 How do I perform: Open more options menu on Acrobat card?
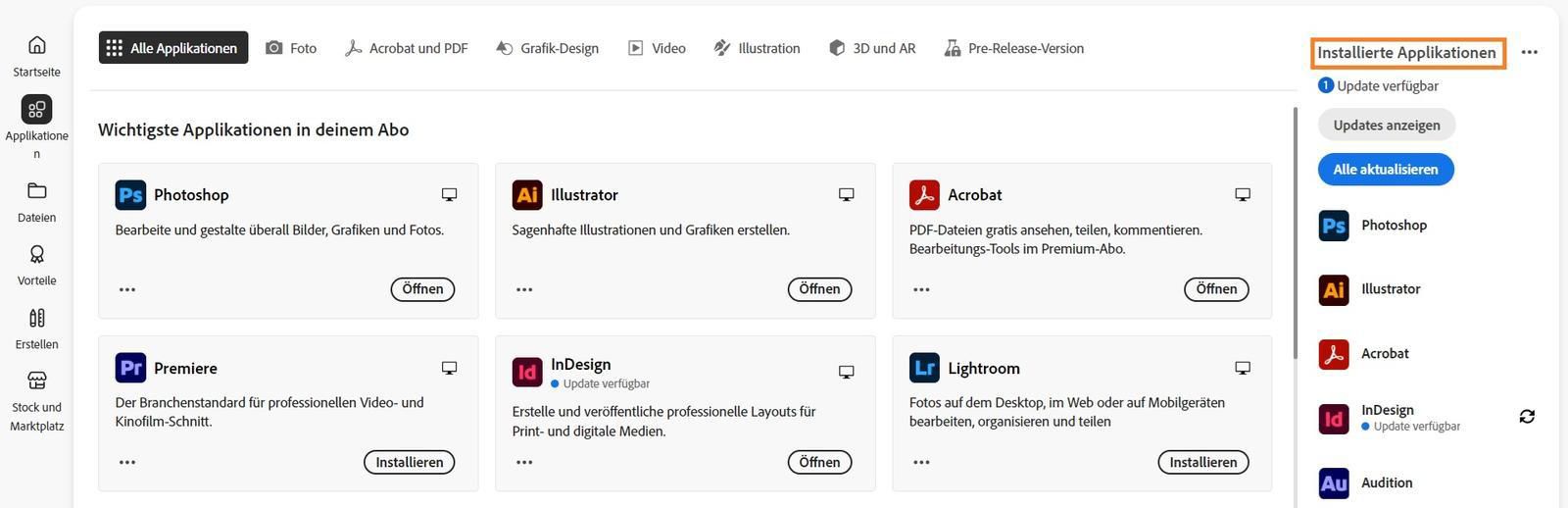click(x=921, y=289)
